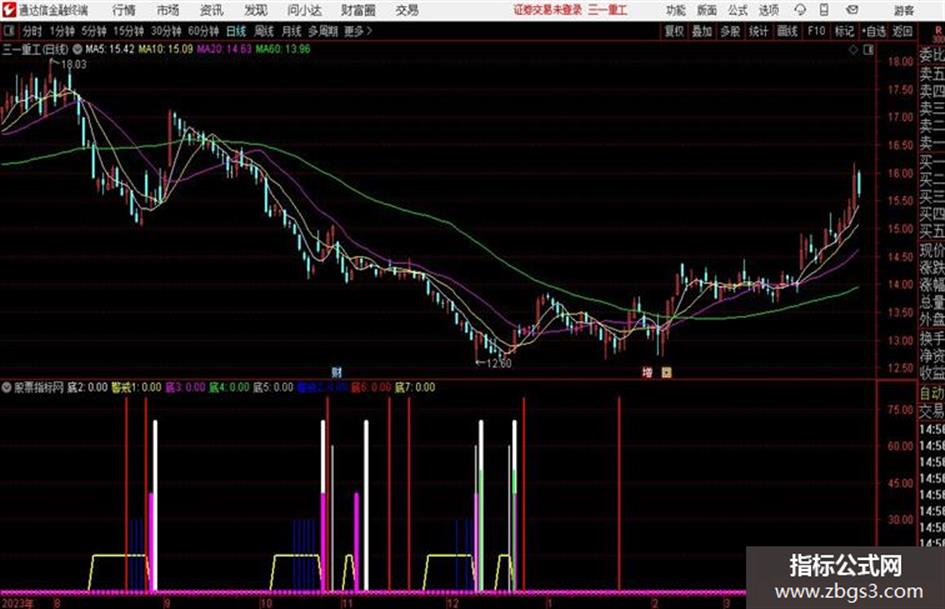
Task: Click the 多股 toolbar button
Action: click(730, 31)
